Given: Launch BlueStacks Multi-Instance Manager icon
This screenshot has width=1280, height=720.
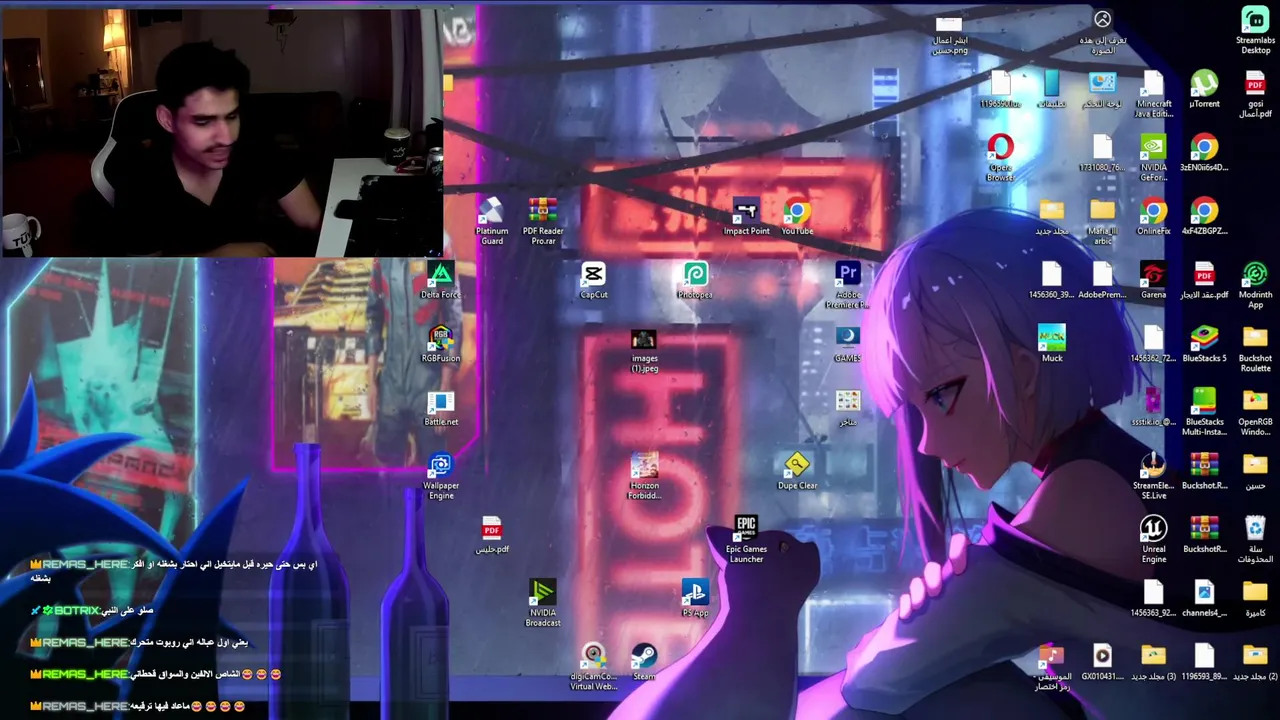Looking at the screenshot, I should coord(1204,412).
